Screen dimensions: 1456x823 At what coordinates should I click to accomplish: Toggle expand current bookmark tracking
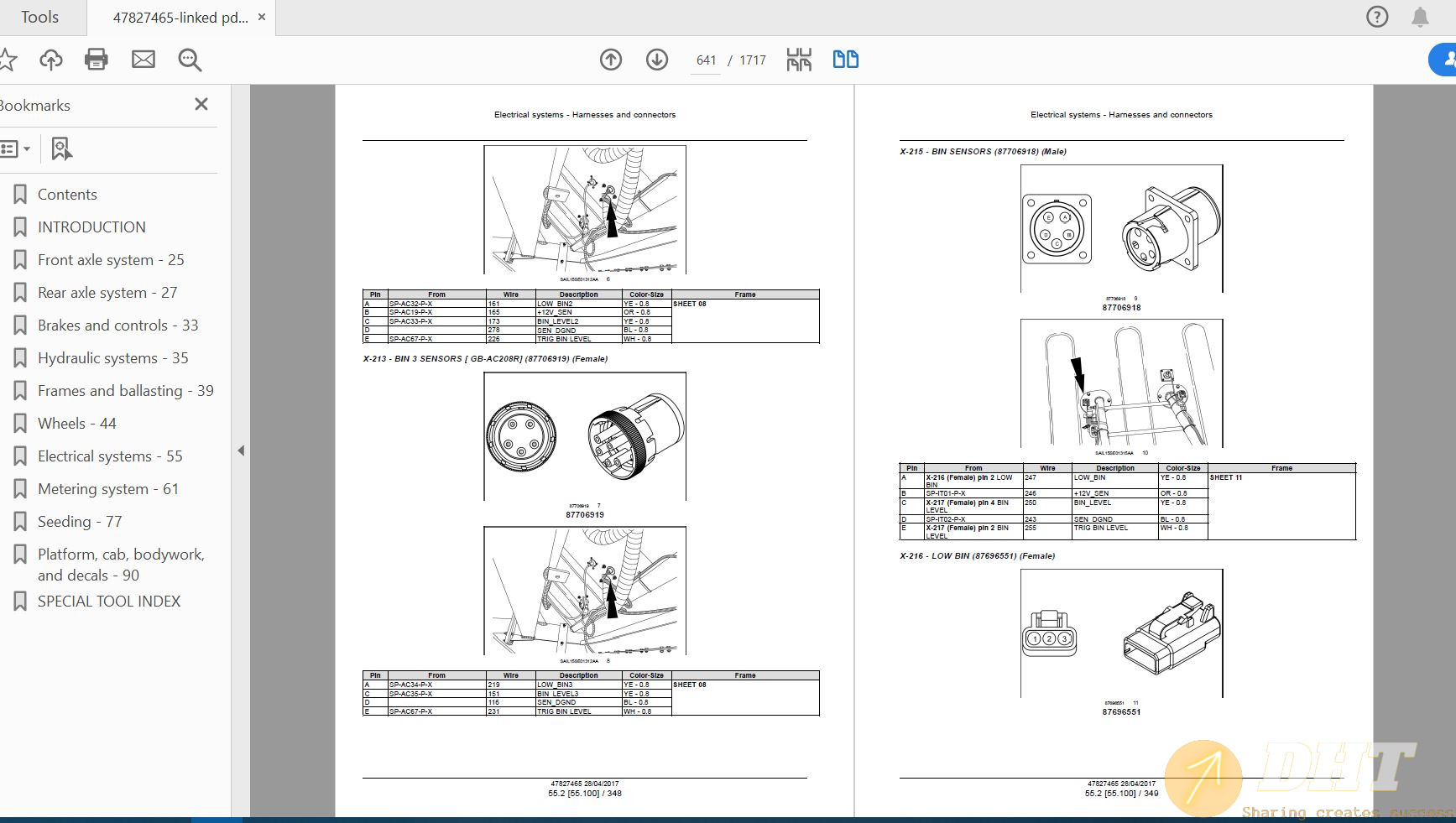coord(61,148)
